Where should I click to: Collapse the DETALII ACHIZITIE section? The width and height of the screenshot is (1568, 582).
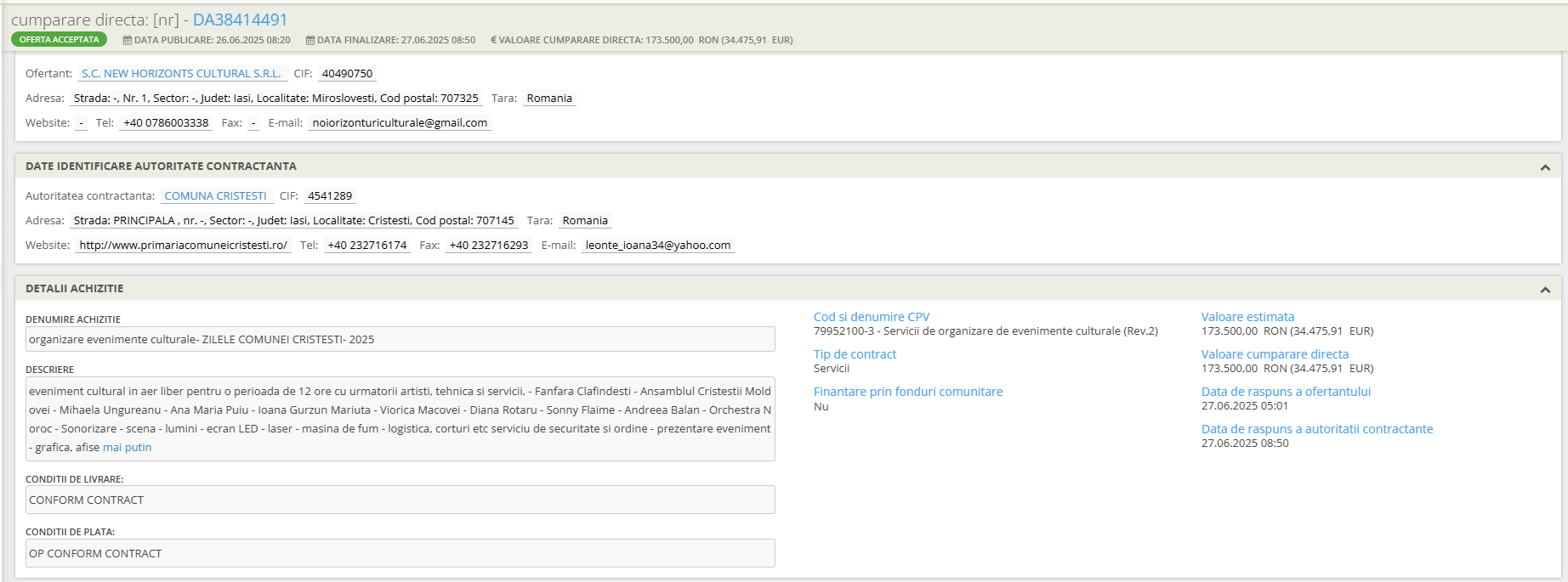click(1545, 290)
